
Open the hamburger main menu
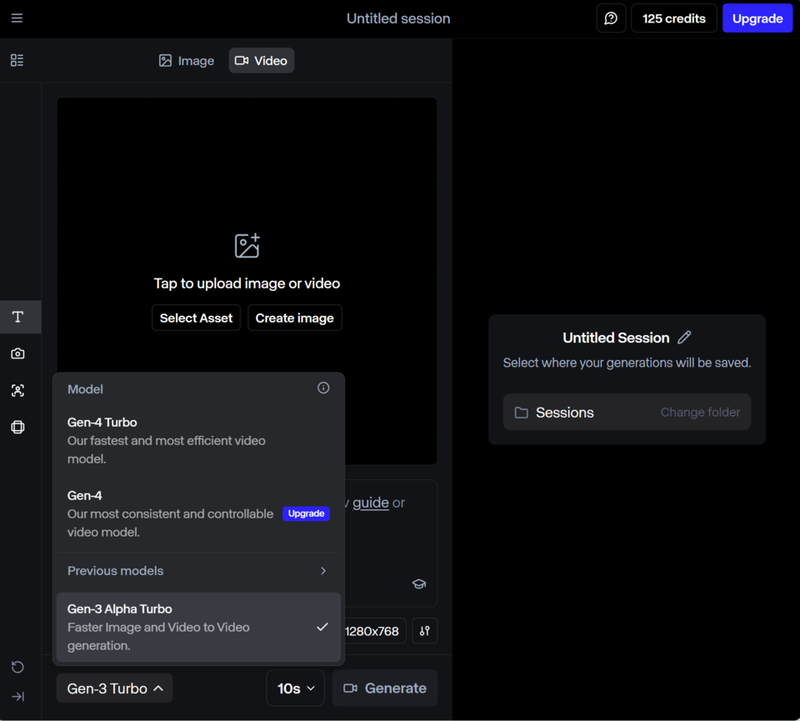(x=17, y=18)
